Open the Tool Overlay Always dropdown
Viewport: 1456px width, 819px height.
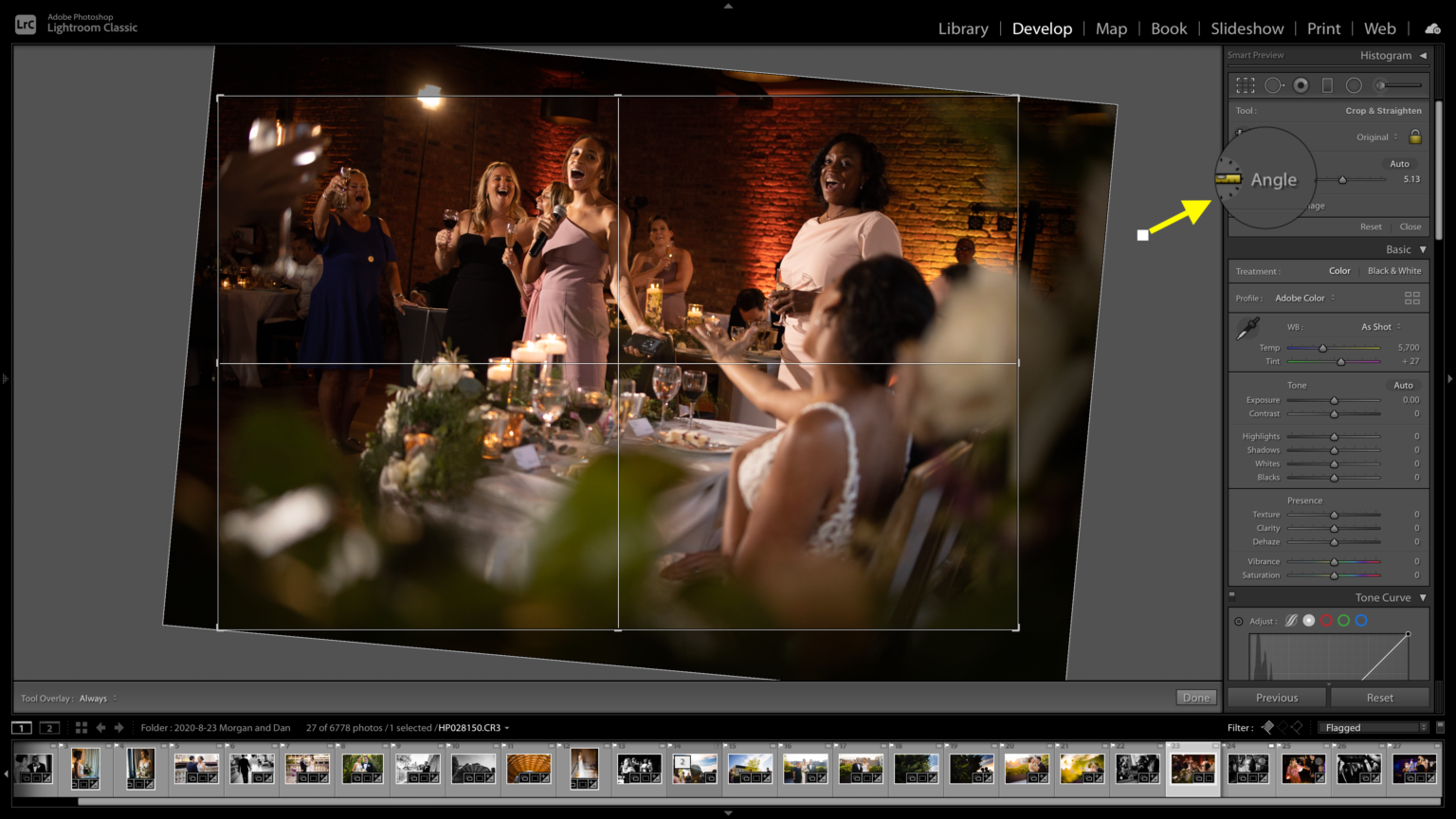coord(96,698)
